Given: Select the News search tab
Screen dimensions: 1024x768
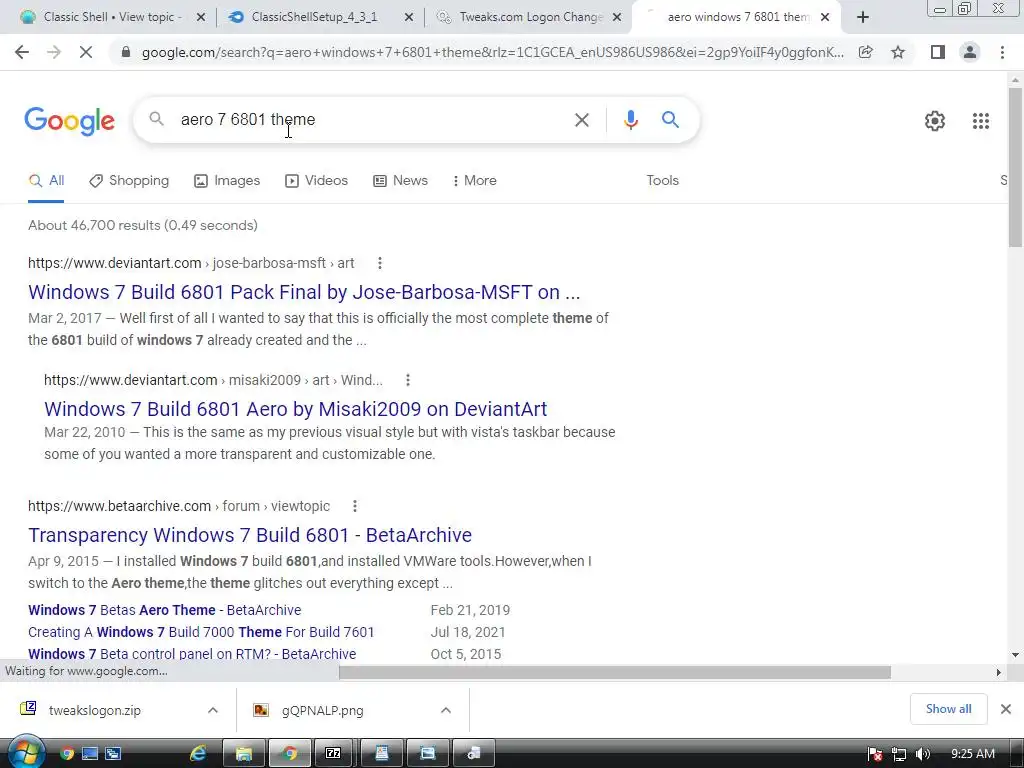Looking at the screenshot, I should (x=400, y=181).
